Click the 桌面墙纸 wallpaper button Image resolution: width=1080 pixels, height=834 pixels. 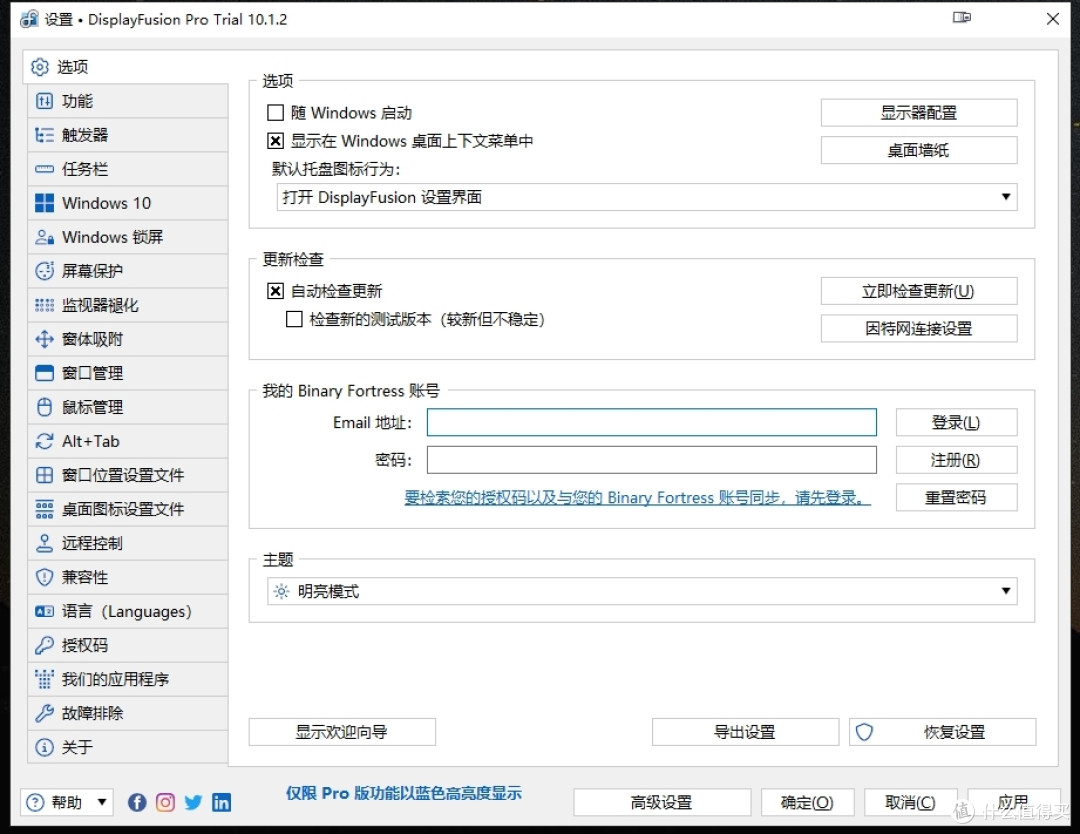click(918, 150)
